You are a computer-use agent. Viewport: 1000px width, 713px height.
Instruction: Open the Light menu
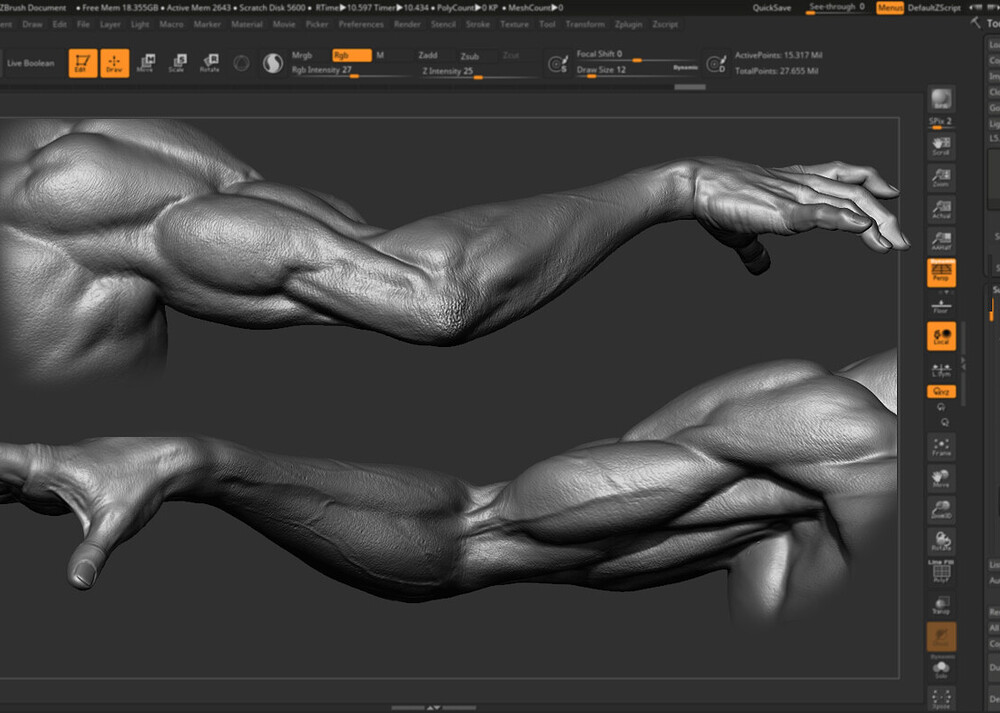click(x=140, y=24)
